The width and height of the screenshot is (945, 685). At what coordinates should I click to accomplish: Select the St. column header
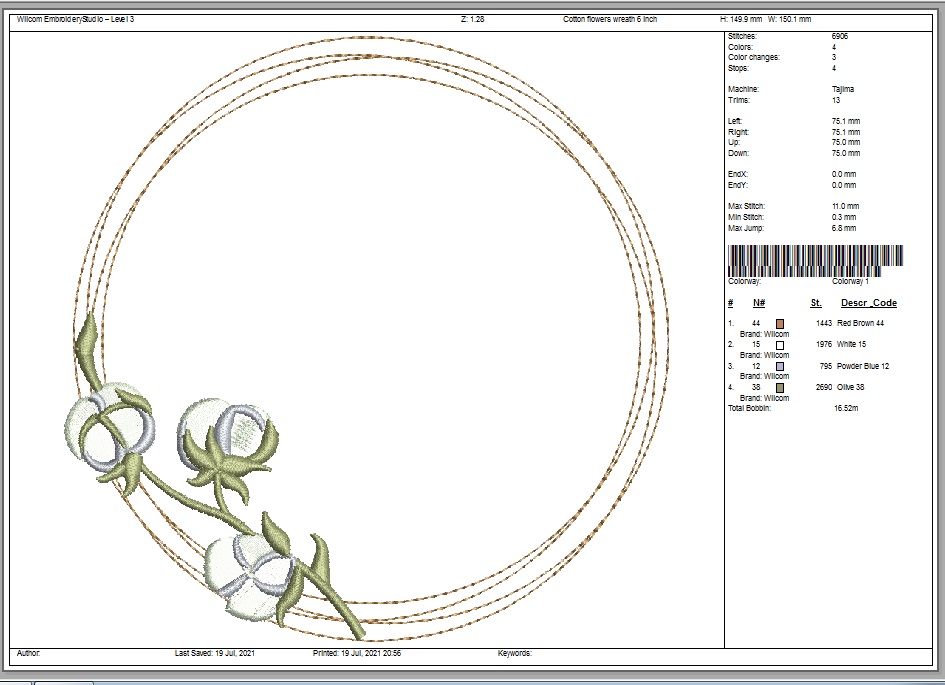pos(816,303)
